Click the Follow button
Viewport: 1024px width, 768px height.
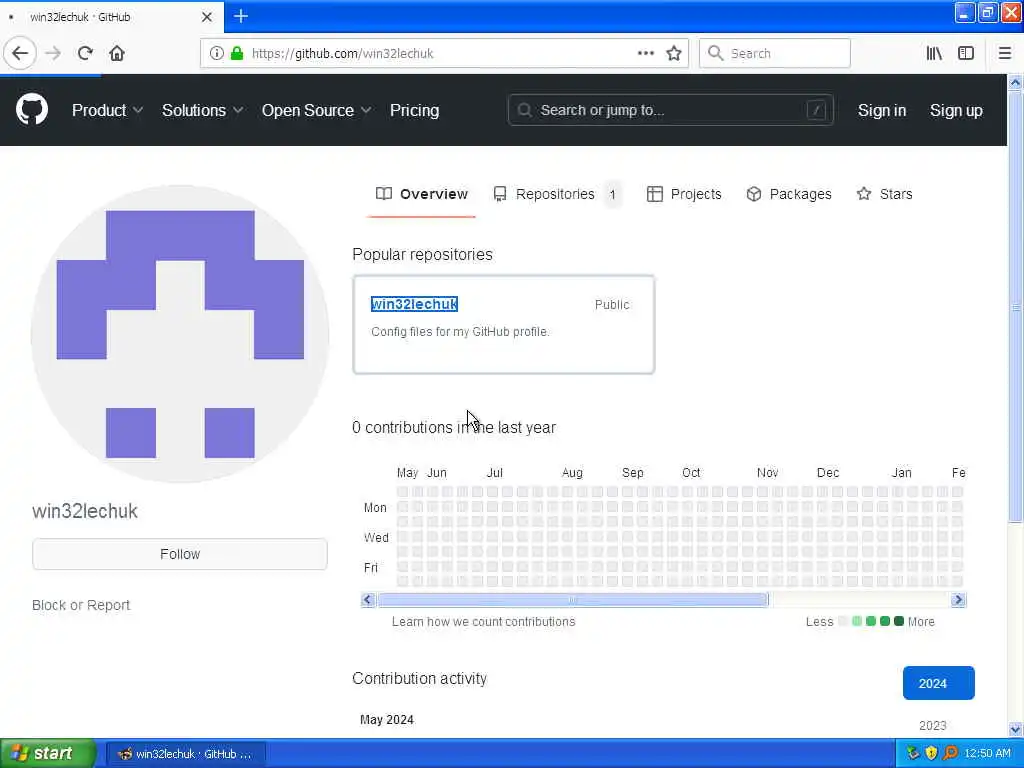coord(180,554)
